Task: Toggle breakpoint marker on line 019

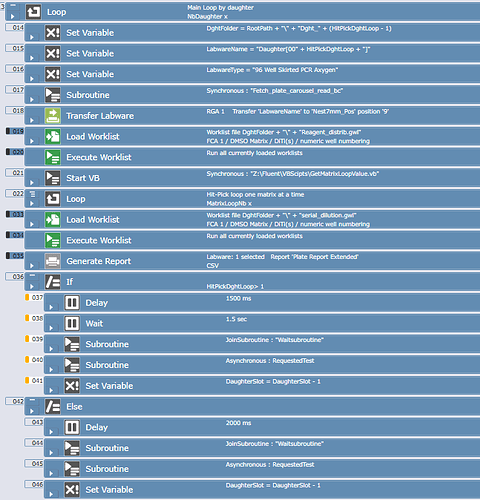Action: pyautogui.click(x=8, y=131)
